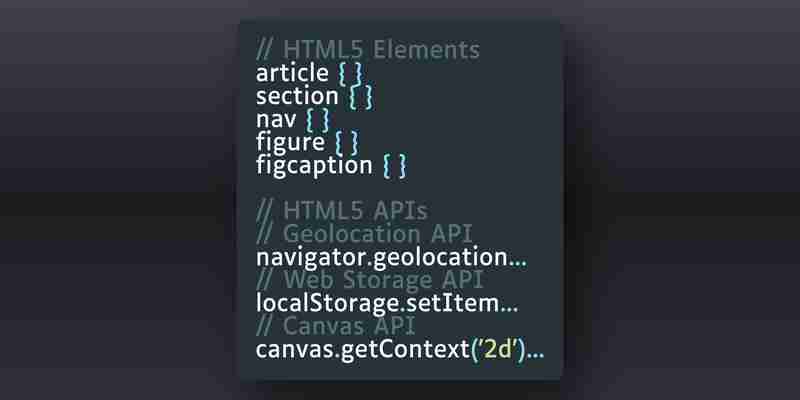Click the word 'section' in the code
The image size is (800, 400).
297,96
